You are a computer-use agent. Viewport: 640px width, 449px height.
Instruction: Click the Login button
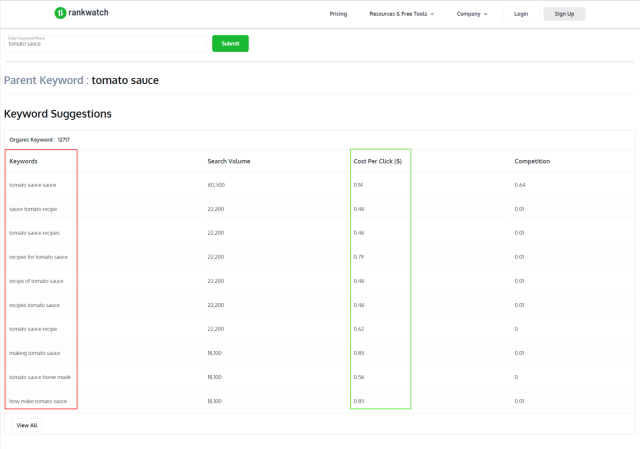point(520,14)
